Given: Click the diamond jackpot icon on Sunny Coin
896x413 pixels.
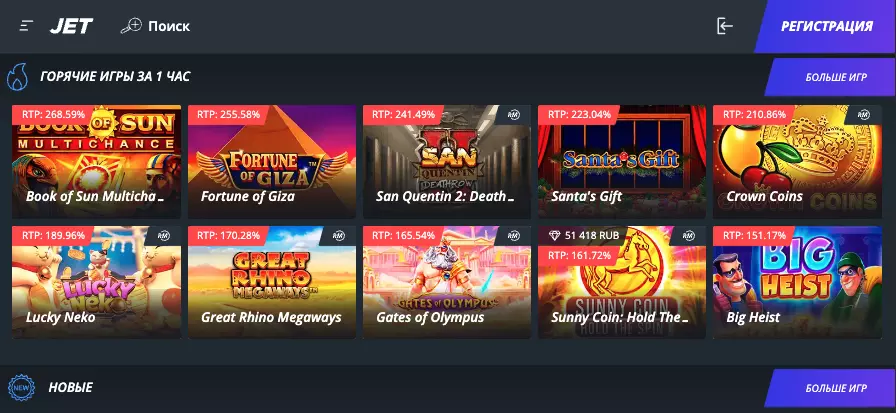Looking at the screenshot, I should (554, 235).
